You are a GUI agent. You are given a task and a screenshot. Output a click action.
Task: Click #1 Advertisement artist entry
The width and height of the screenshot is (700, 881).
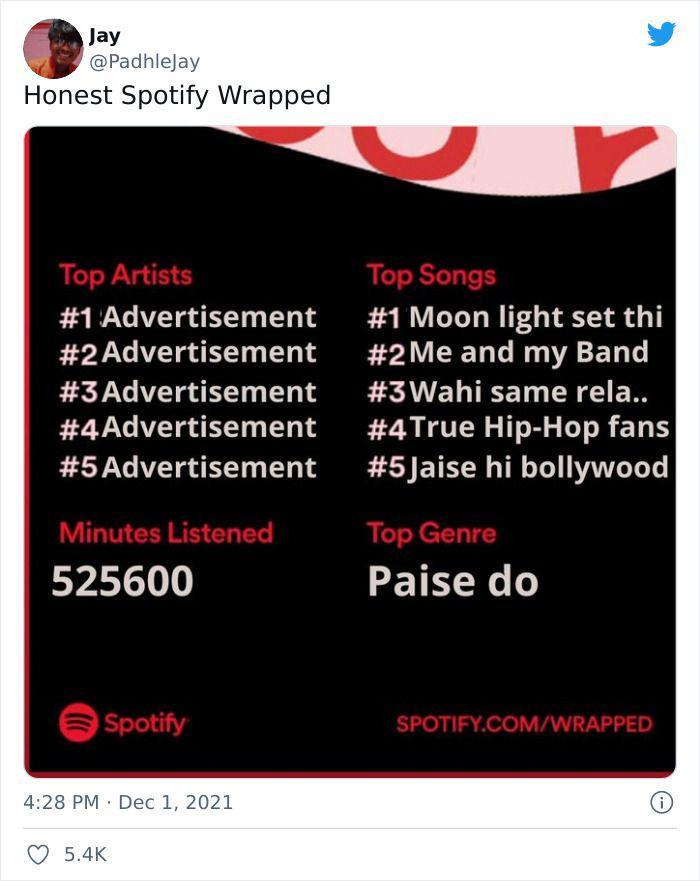click(x=188, y=317)
